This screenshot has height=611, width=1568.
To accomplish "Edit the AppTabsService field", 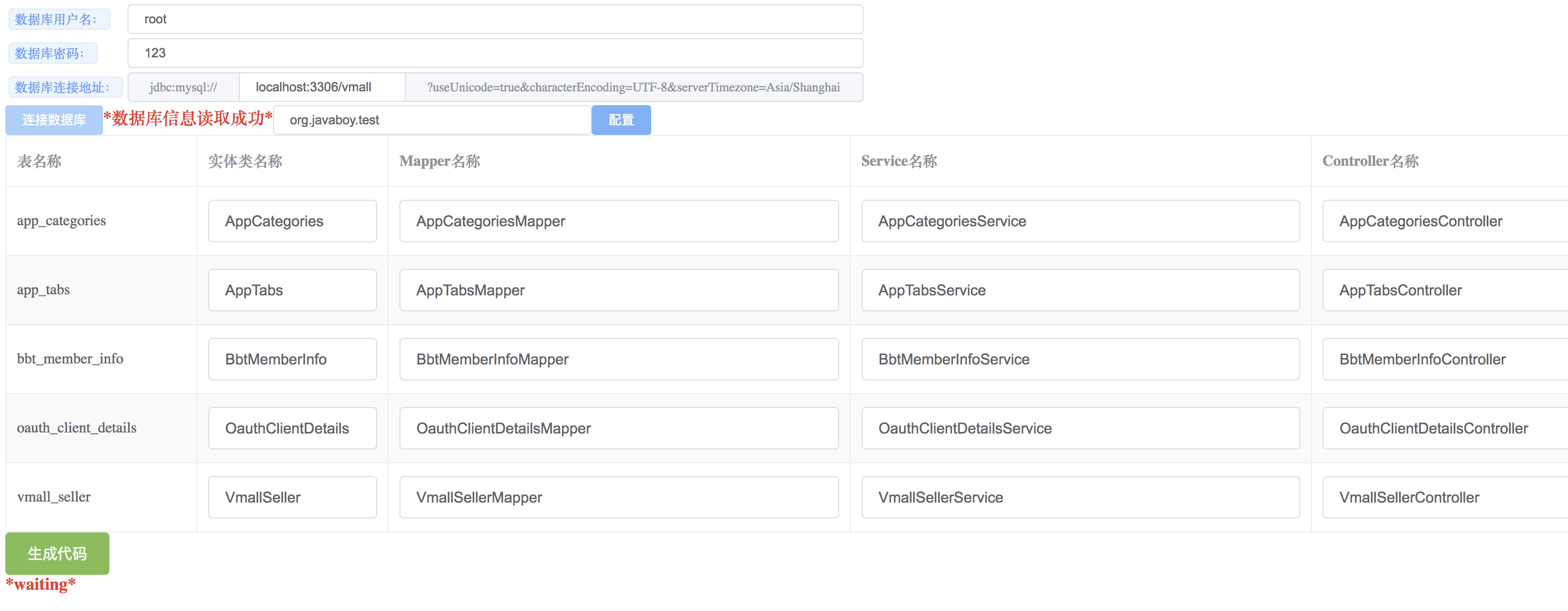I will coord(1080,290).
